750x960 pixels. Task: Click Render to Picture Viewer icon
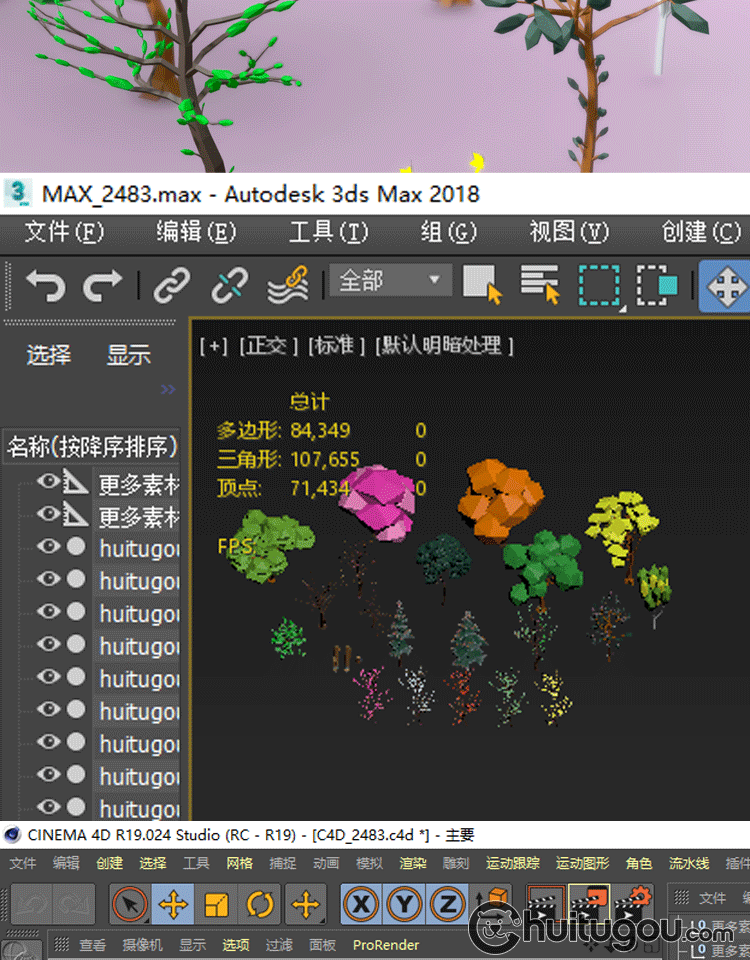pos(588,904)
